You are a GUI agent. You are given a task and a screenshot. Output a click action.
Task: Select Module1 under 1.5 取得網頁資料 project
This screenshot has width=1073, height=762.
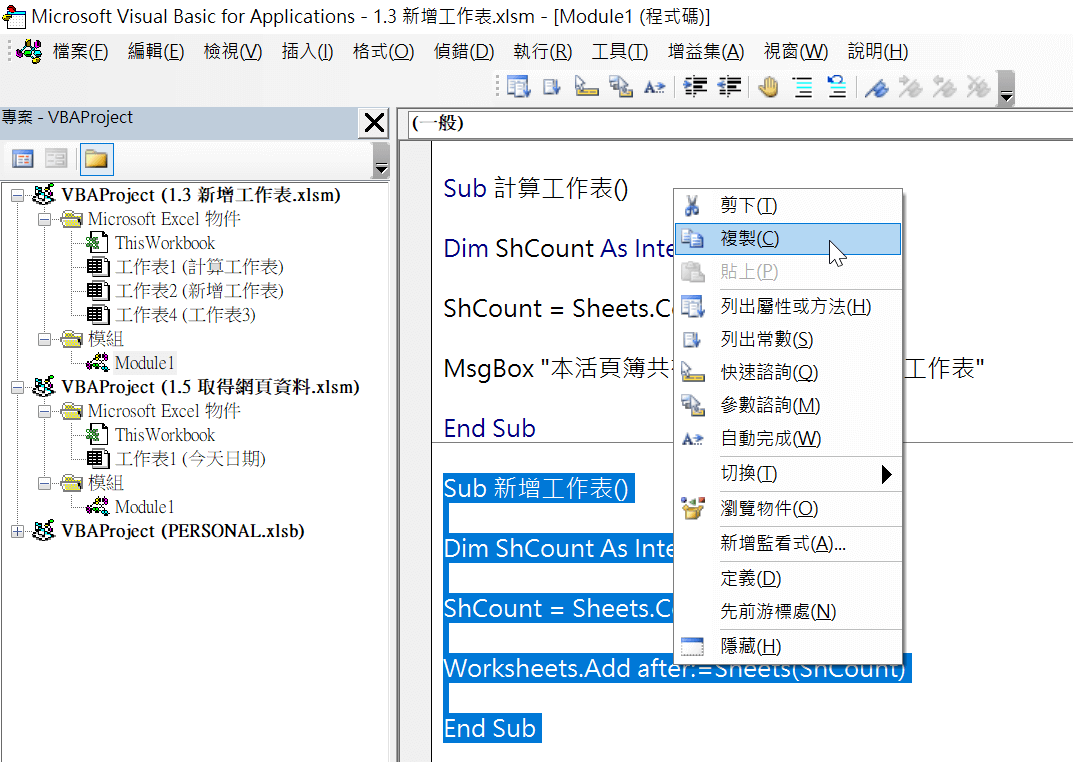(x=144, y=507)
